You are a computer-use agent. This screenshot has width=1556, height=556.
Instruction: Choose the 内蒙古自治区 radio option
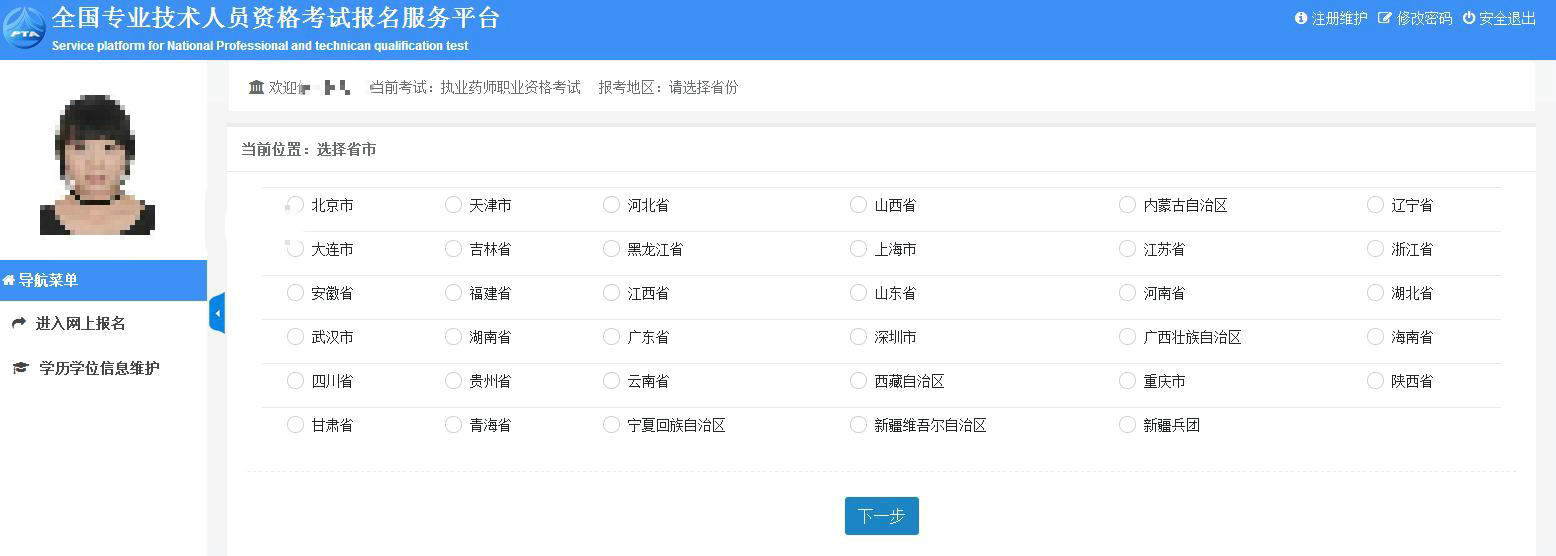pos(1127,205)
